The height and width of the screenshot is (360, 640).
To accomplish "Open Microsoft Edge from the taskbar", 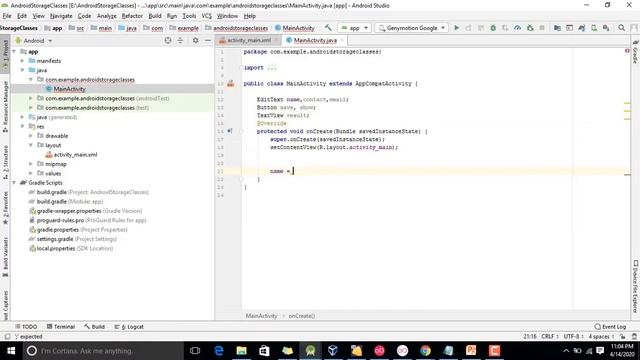I will (219, 351).
